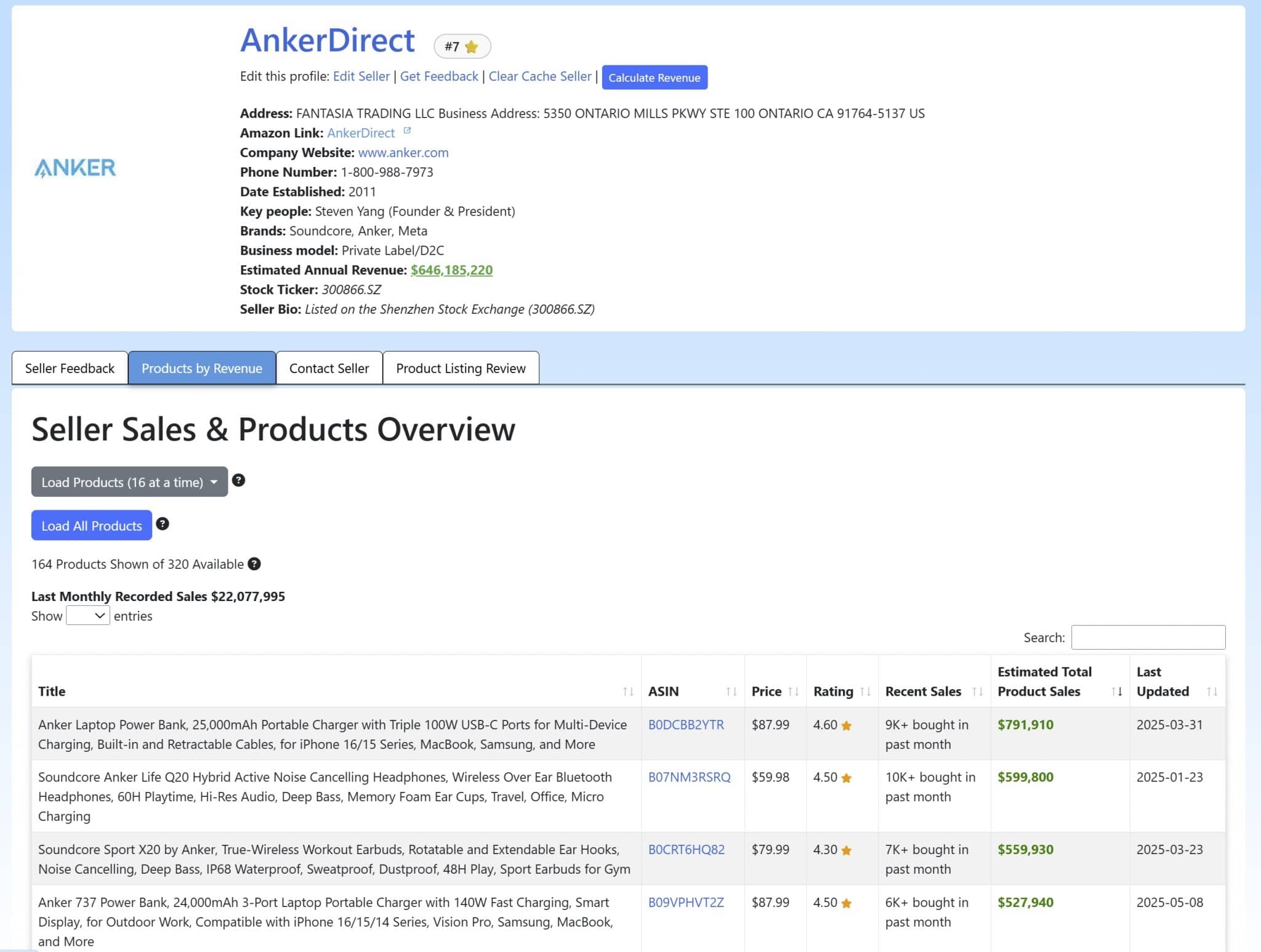Sort by Estimated Total Product Sales arrows
This screenshot has height=952, width=1261.
[1117, 692]
